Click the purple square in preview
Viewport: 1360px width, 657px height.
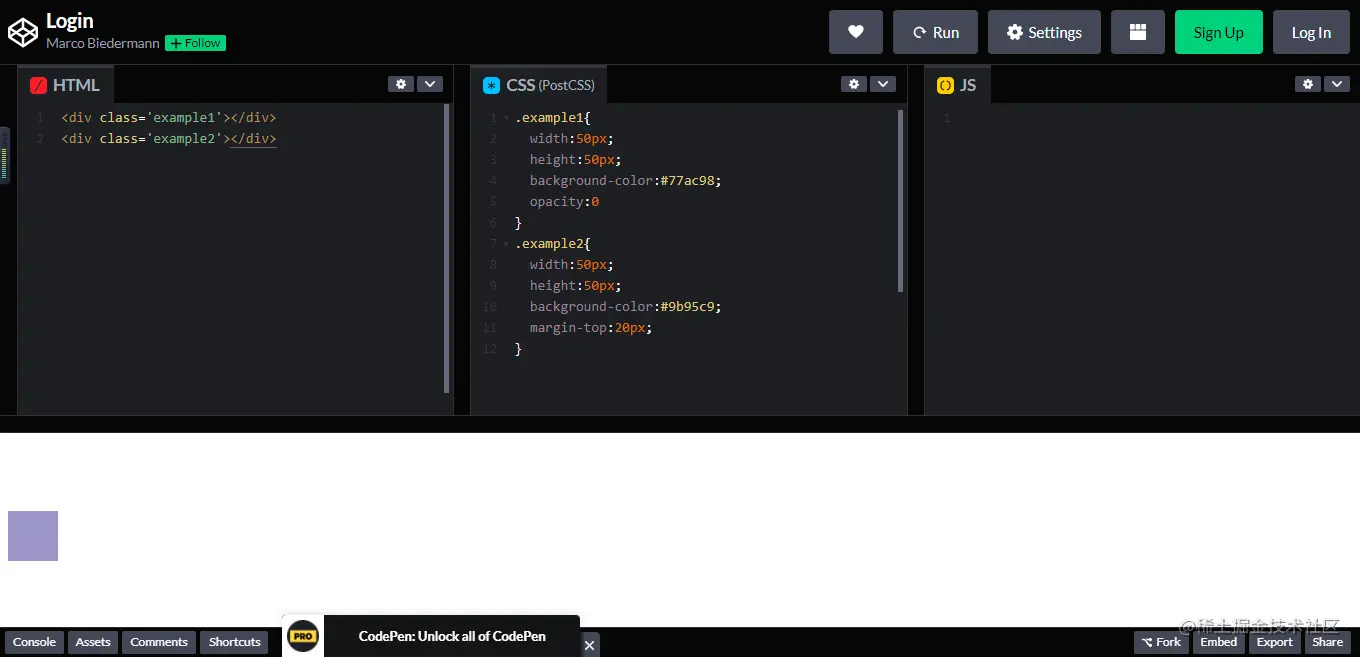pos(33,536)
